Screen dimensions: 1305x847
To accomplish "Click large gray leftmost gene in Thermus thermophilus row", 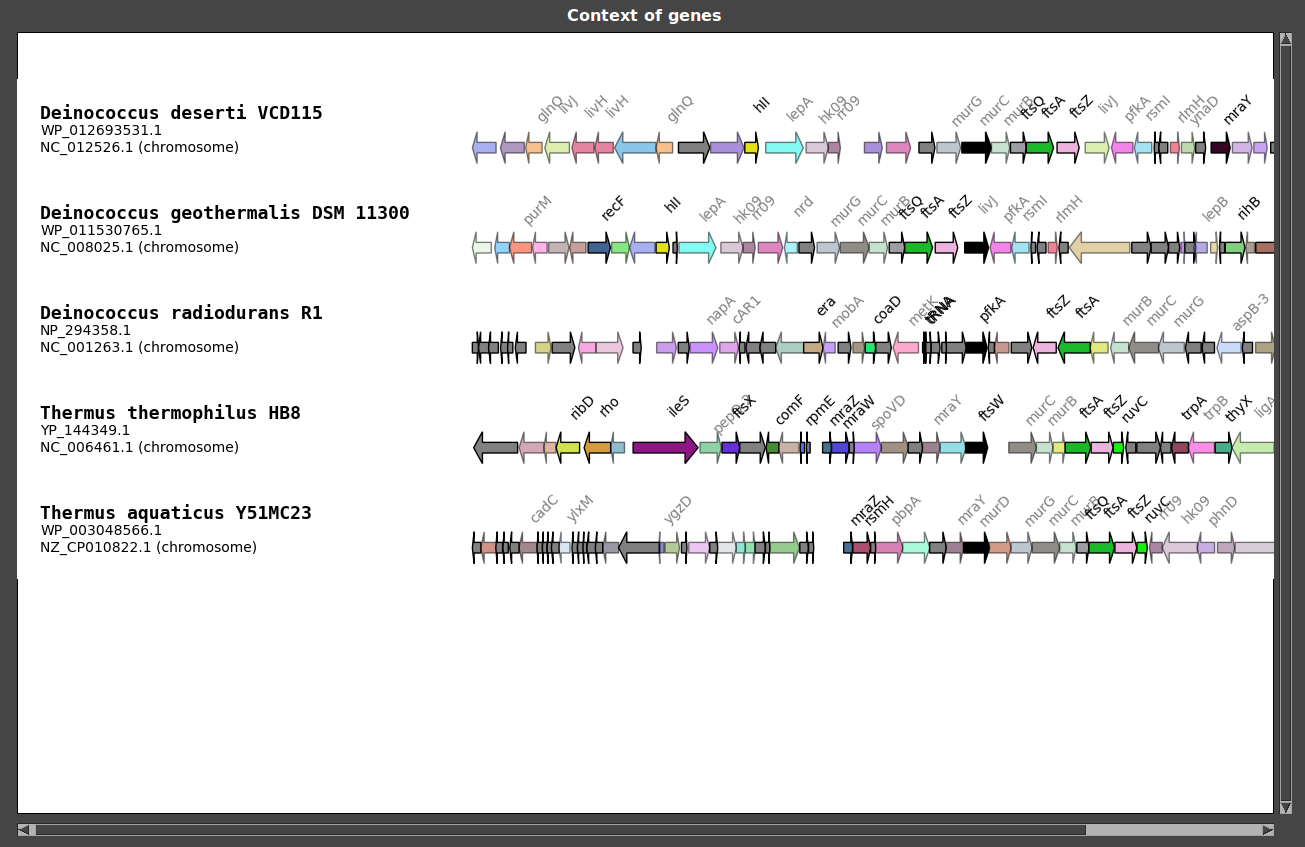I will click(x=495, y=448).
